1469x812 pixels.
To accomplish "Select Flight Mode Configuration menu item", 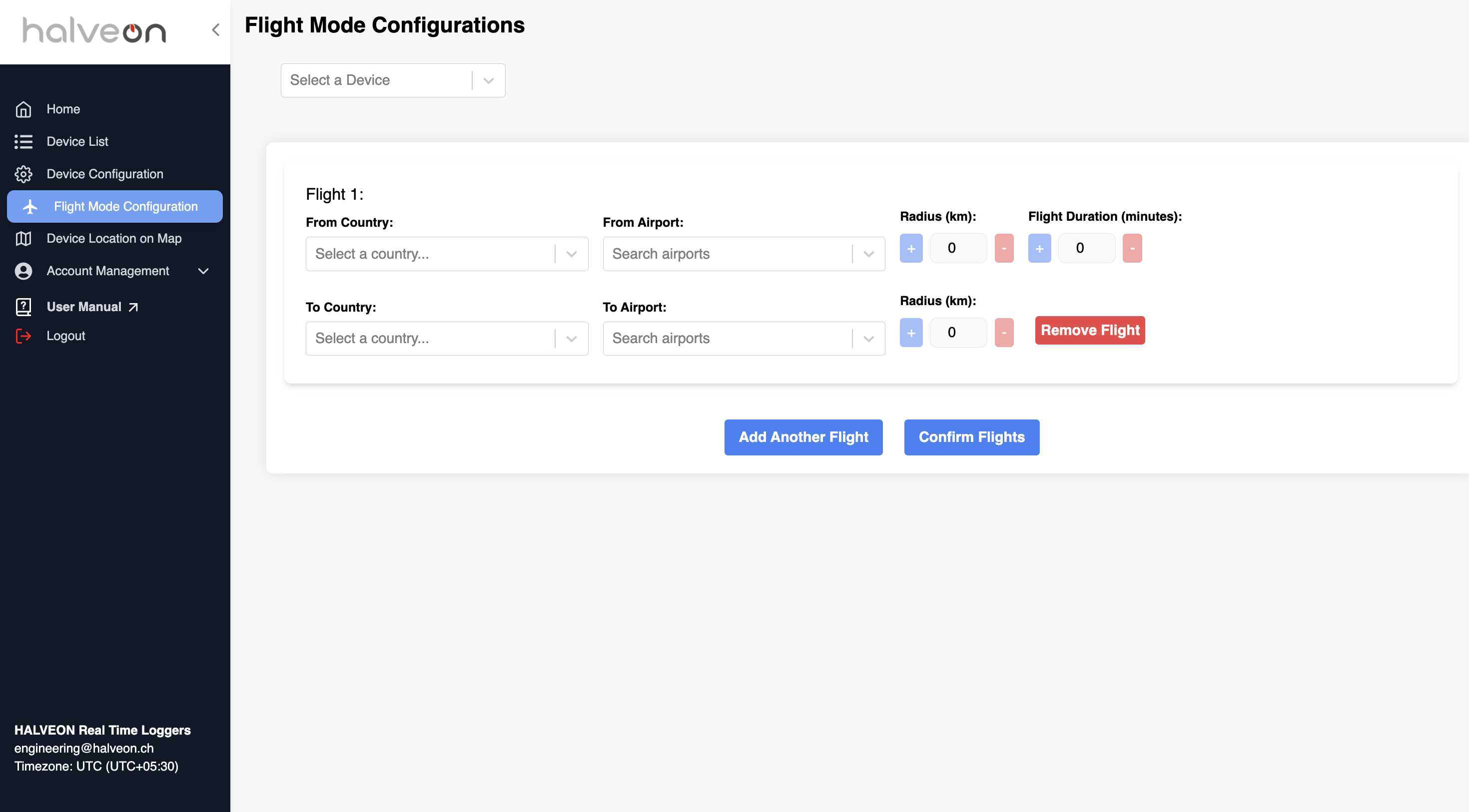I will (x=114, y=206).
